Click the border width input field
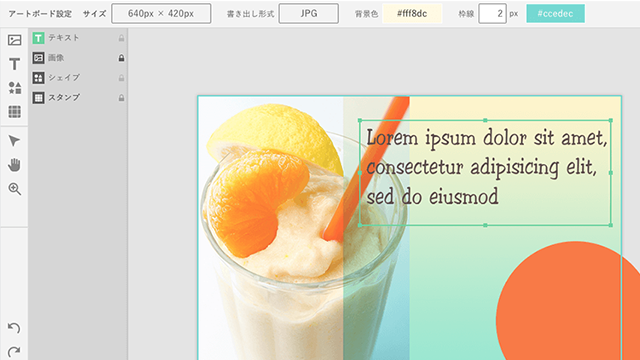 [493, 13]
